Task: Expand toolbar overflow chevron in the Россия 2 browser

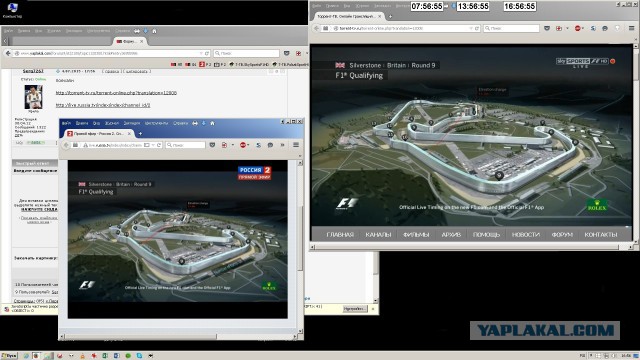Action: (x=282, y=145)
